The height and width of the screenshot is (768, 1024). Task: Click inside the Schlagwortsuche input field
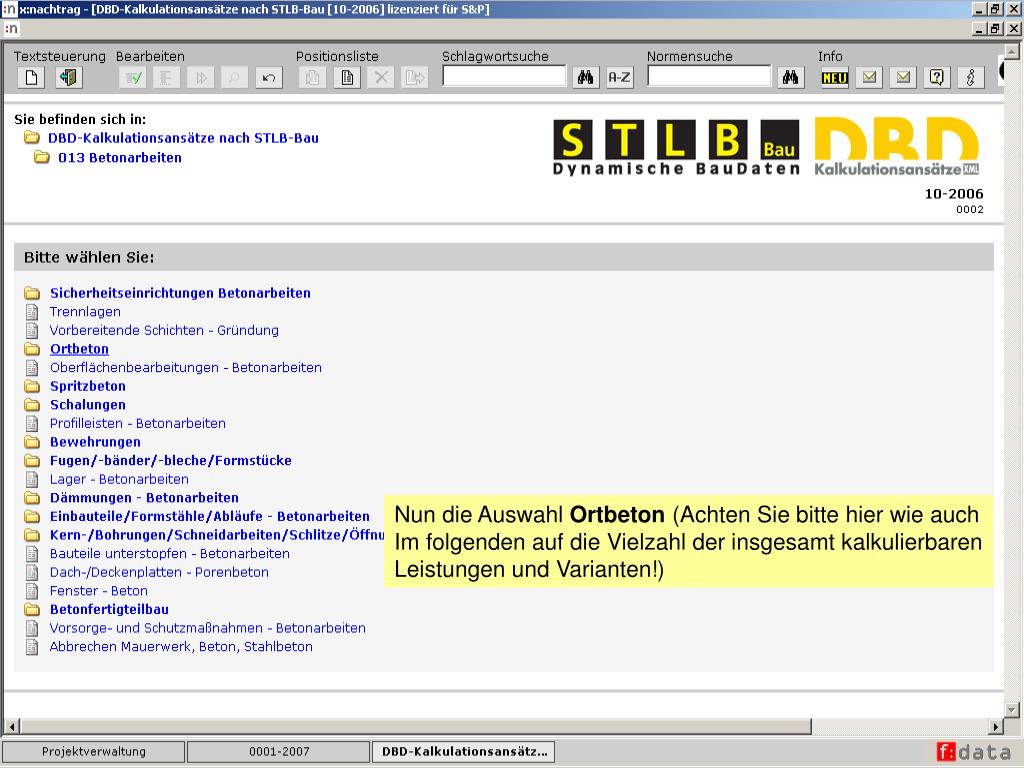pyautogui.click(x=504, y=76)
